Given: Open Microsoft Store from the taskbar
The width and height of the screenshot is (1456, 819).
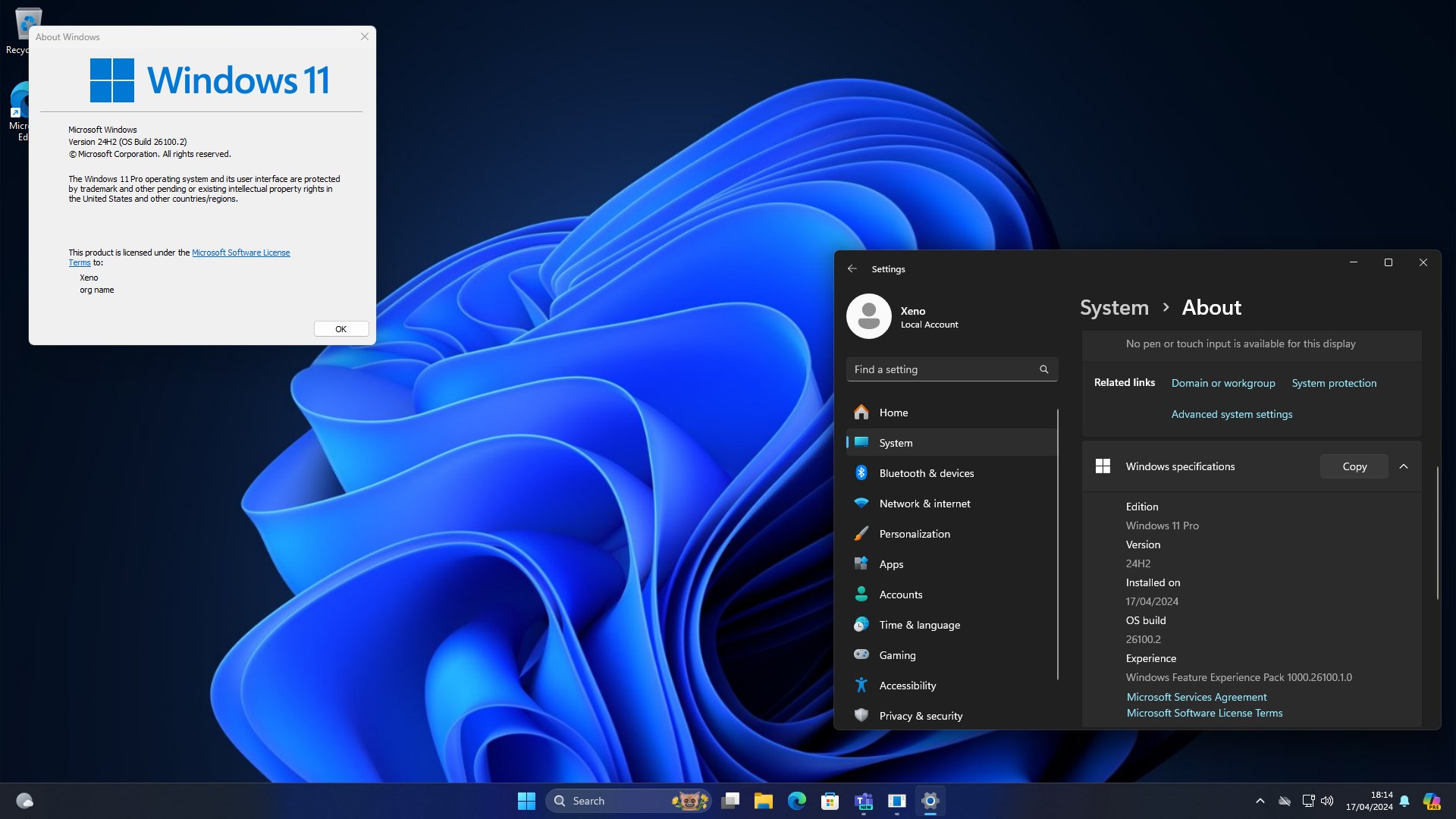Looking at the screenshot, I should pos(830,801).
